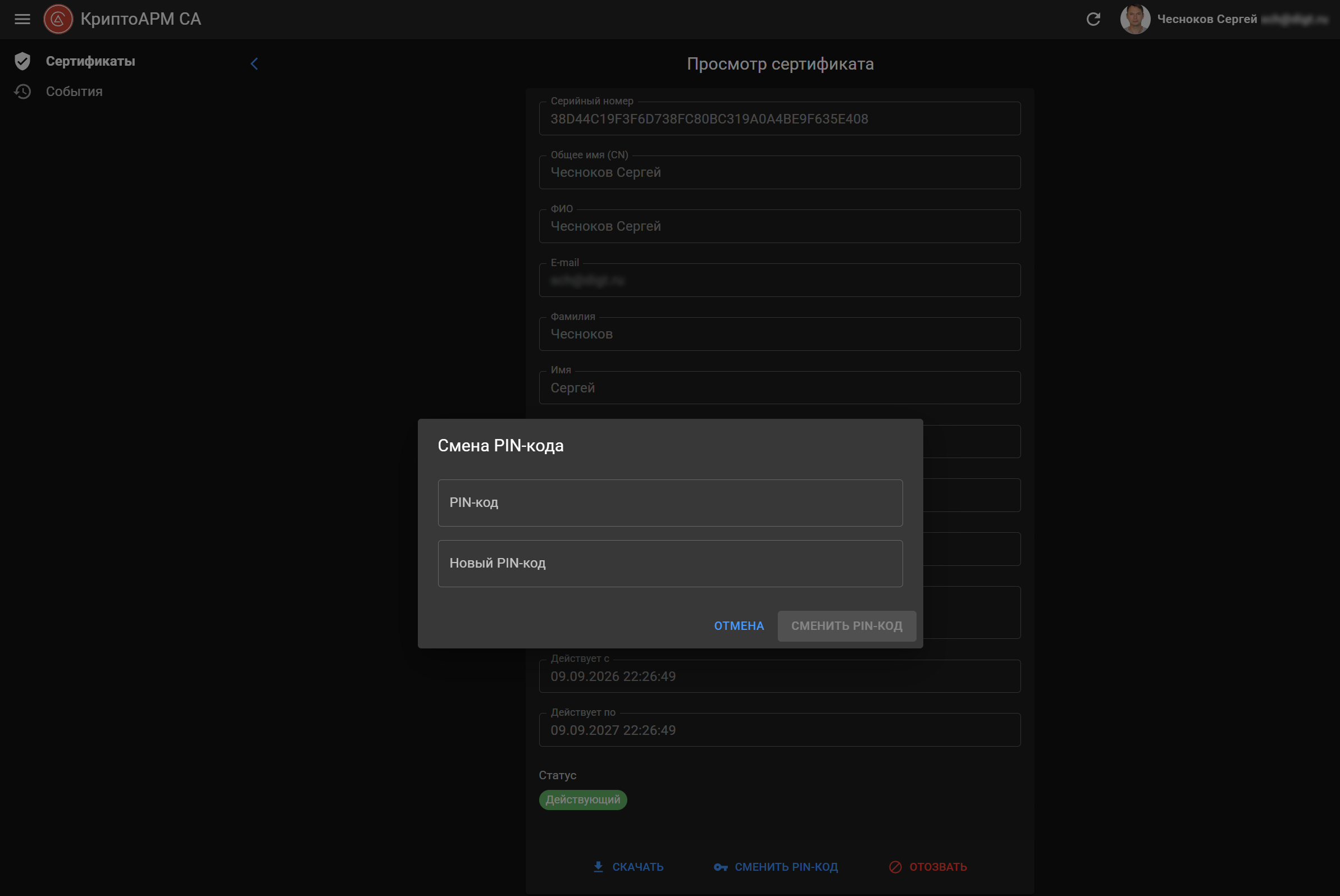Open События in the sidebar
This screenshot has width=1340, height=896.
click(x=74, y=92)
